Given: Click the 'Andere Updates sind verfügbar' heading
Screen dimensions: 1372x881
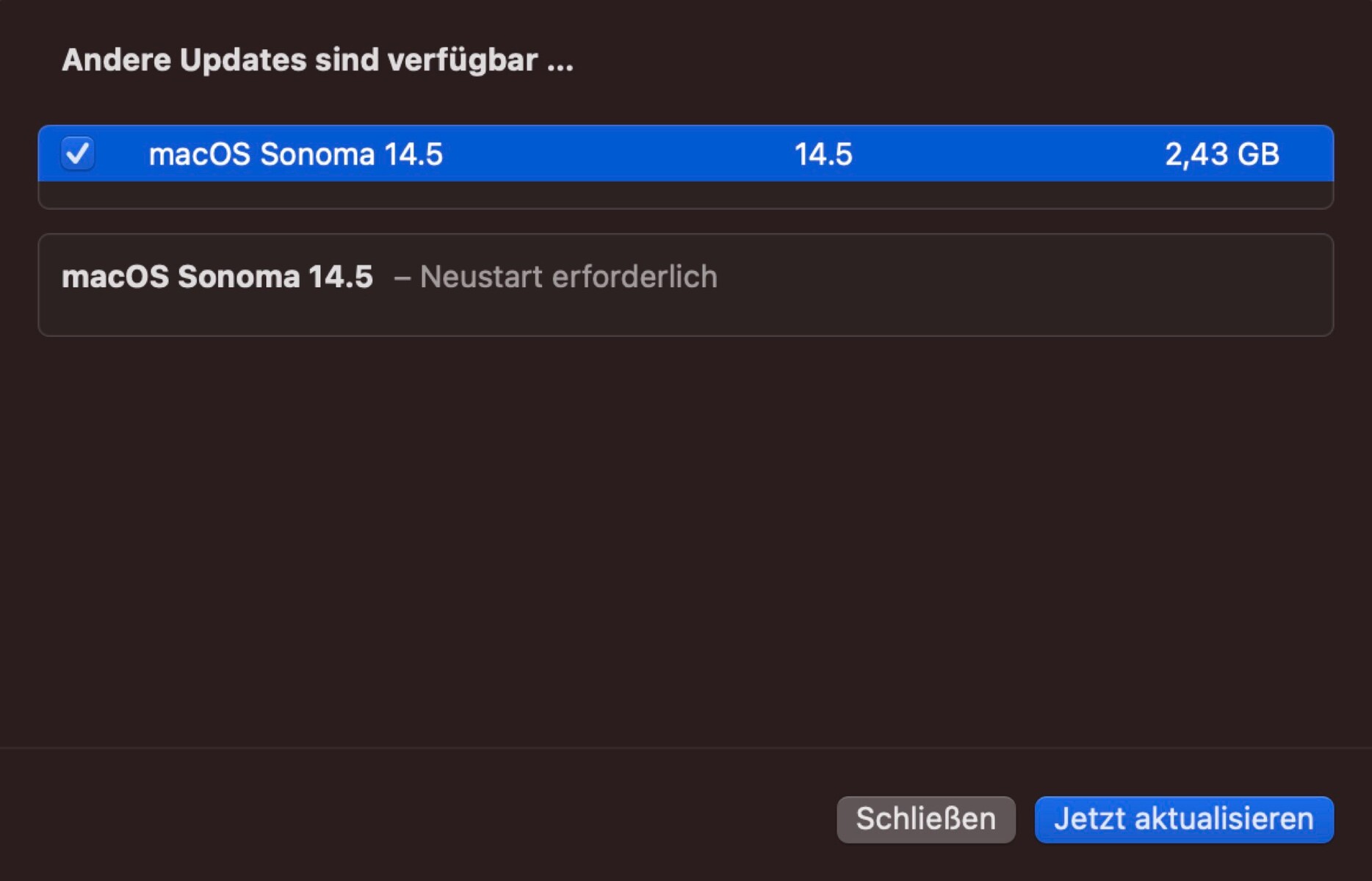Looking at the screenshot, I should pyautogui.click(x=317, y=59).
